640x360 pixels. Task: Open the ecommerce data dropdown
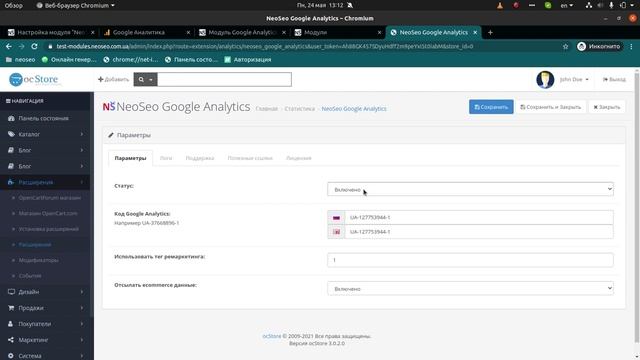pos(470,288)
